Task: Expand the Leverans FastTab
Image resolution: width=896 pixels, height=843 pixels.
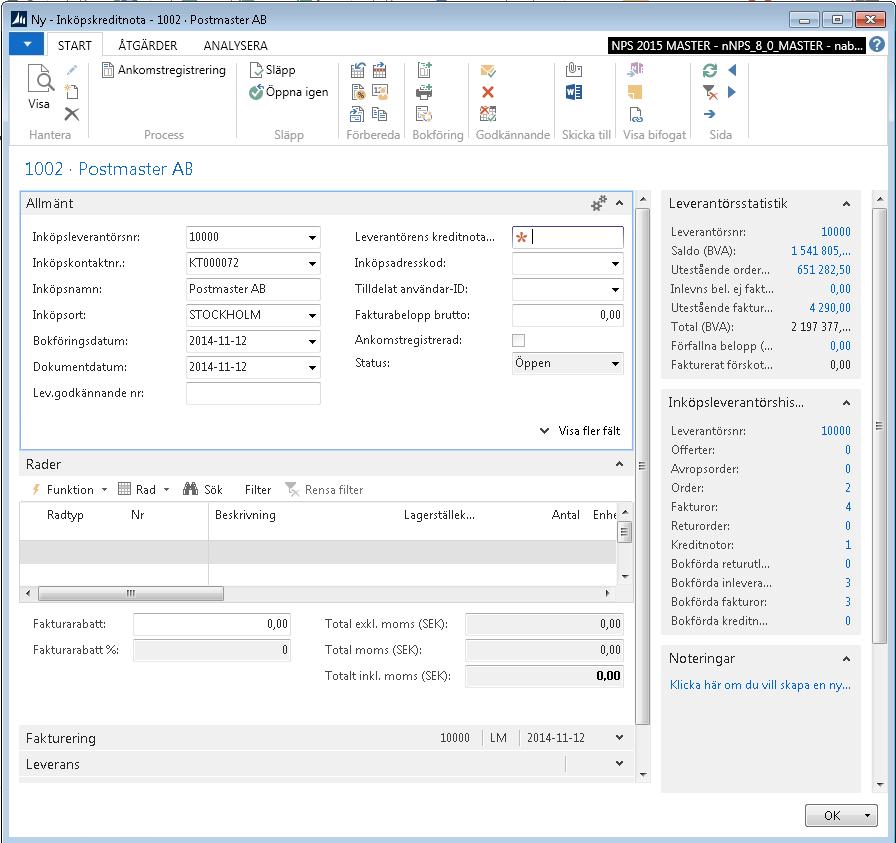Action: (x=619, y=764)
